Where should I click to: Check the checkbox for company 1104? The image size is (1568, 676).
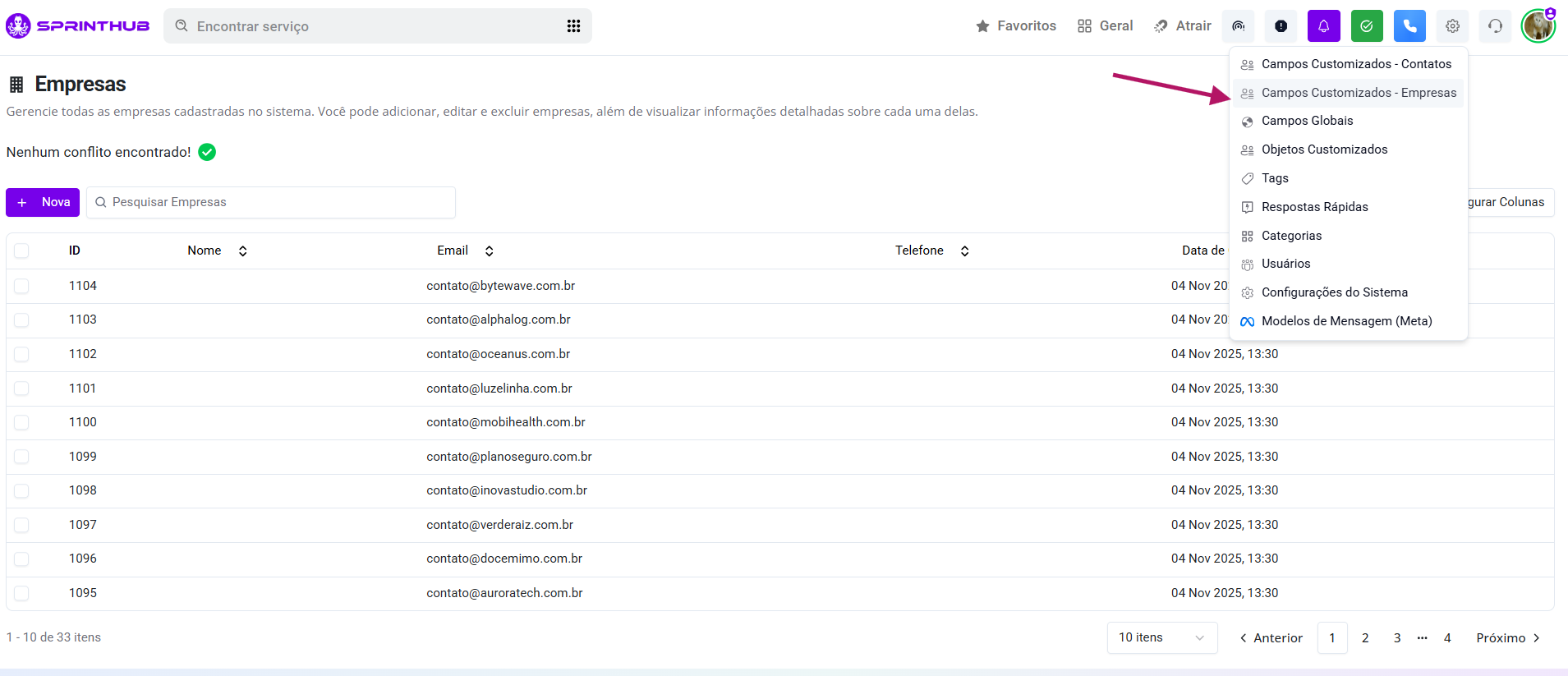tap(21, 286)
